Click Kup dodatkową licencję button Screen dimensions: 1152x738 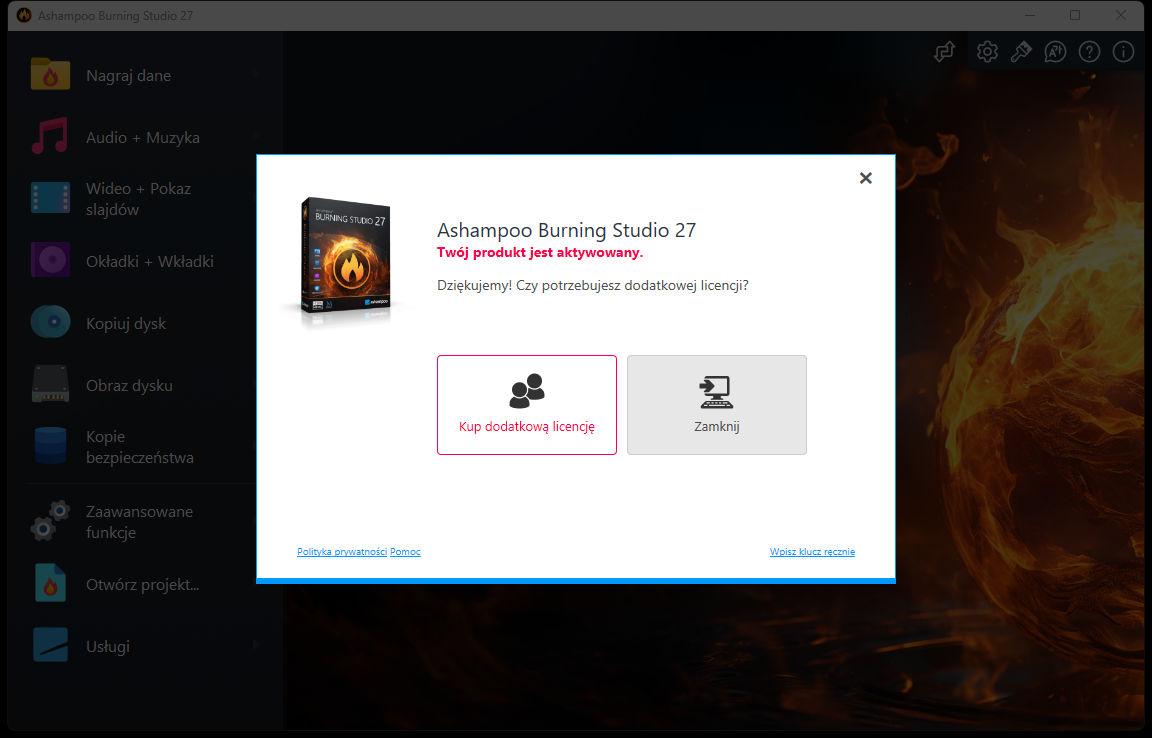coord(527,405)
